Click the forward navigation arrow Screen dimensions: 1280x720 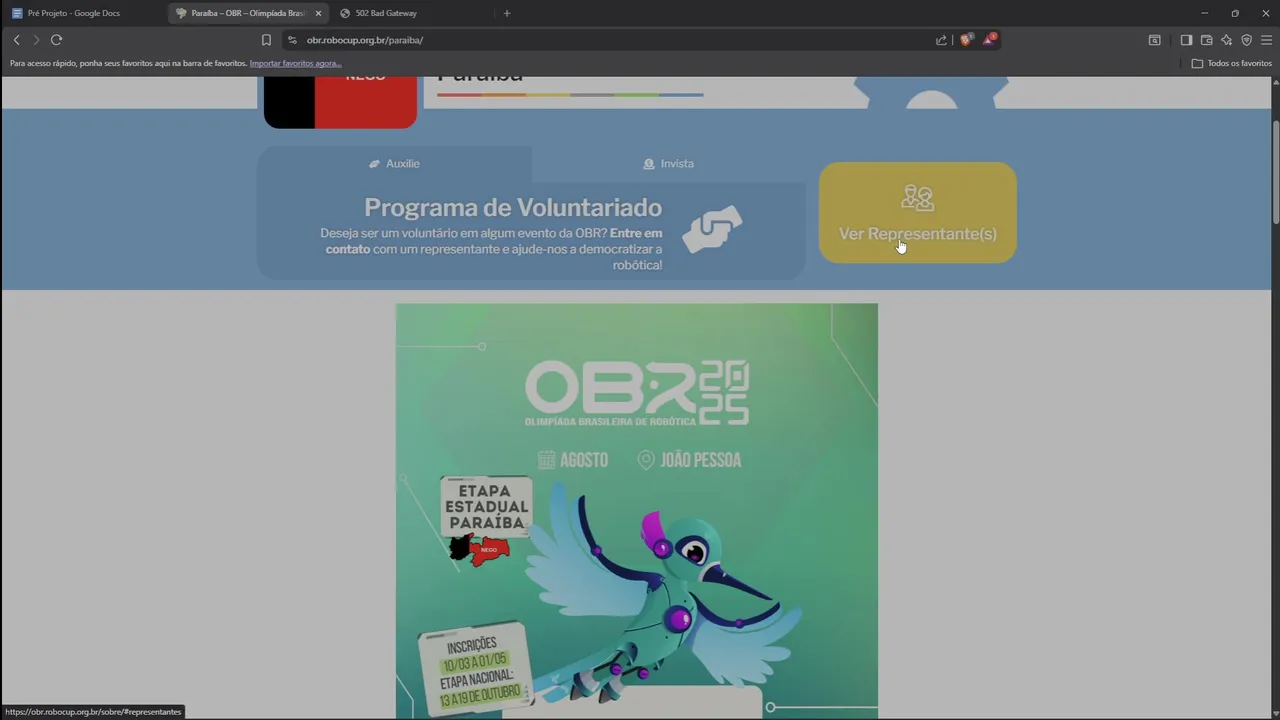point(36,40)
